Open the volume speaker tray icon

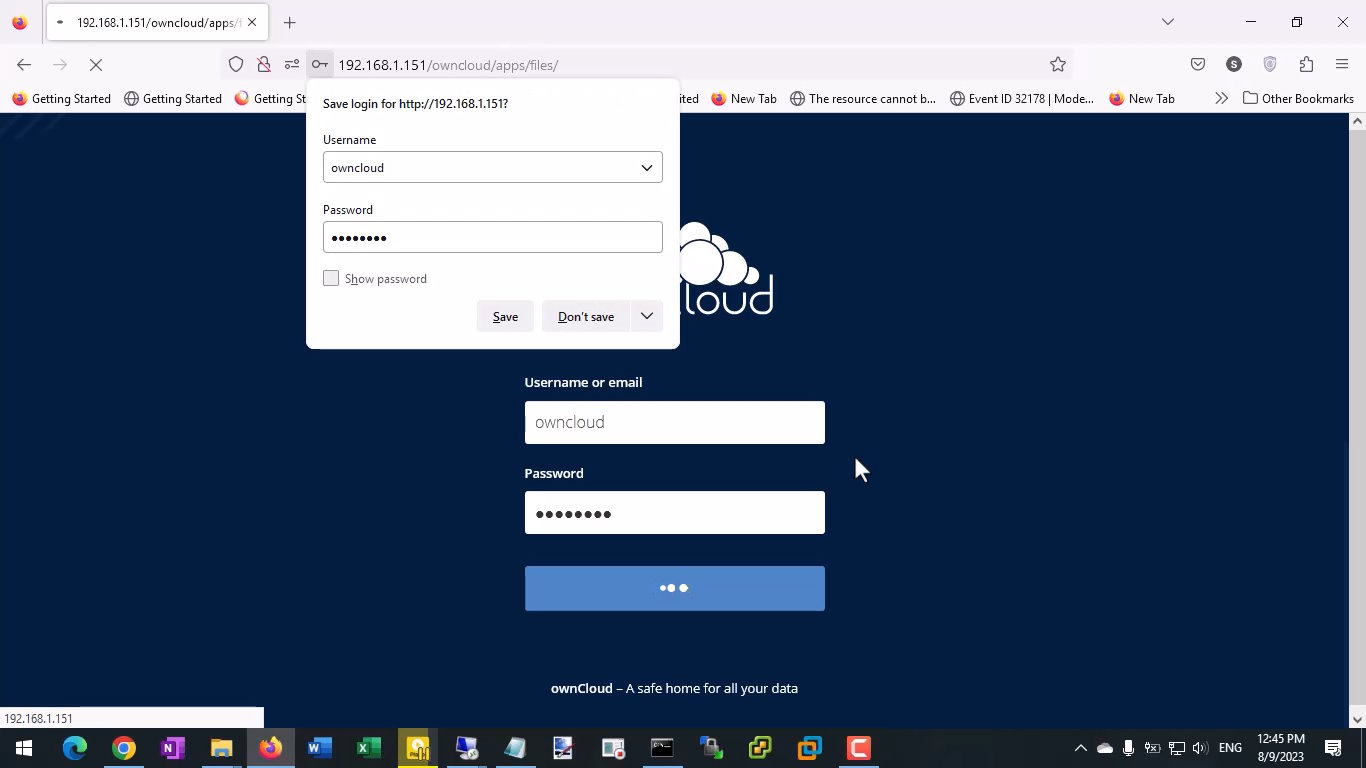coord(1200,748)
